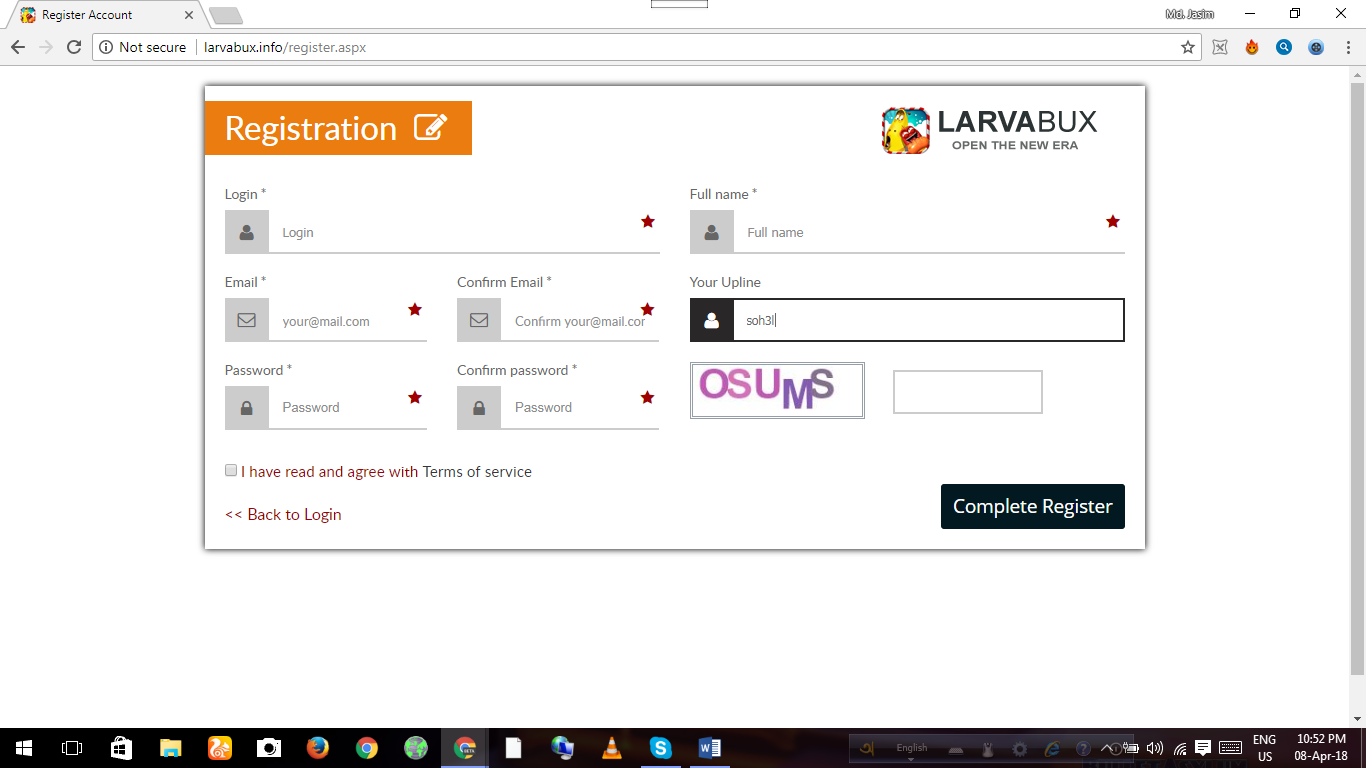Open VLC media player from taskbar

pos(611,747)
